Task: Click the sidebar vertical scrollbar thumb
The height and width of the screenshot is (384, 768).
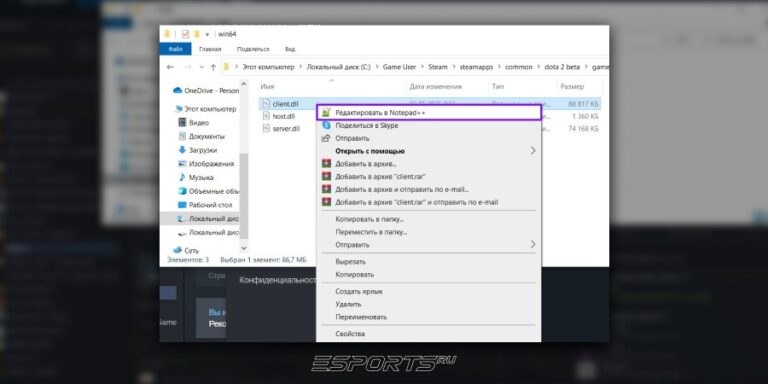Action: tap(244, 196)
